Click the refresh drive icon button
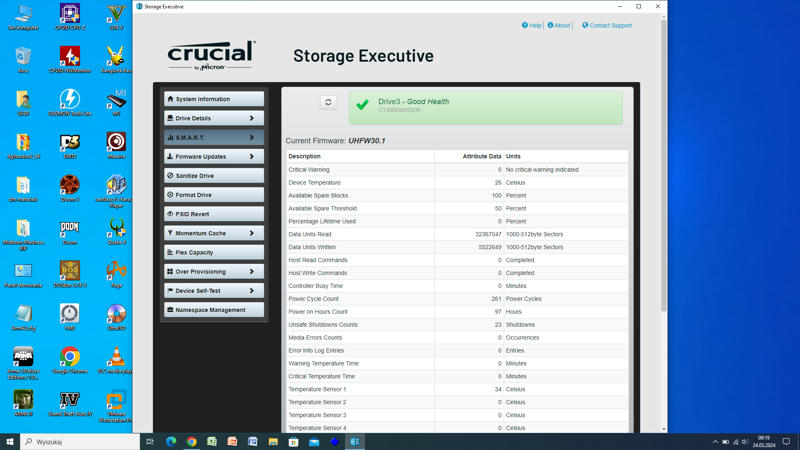Screen dimensions: 800x450 click(328, 102)
